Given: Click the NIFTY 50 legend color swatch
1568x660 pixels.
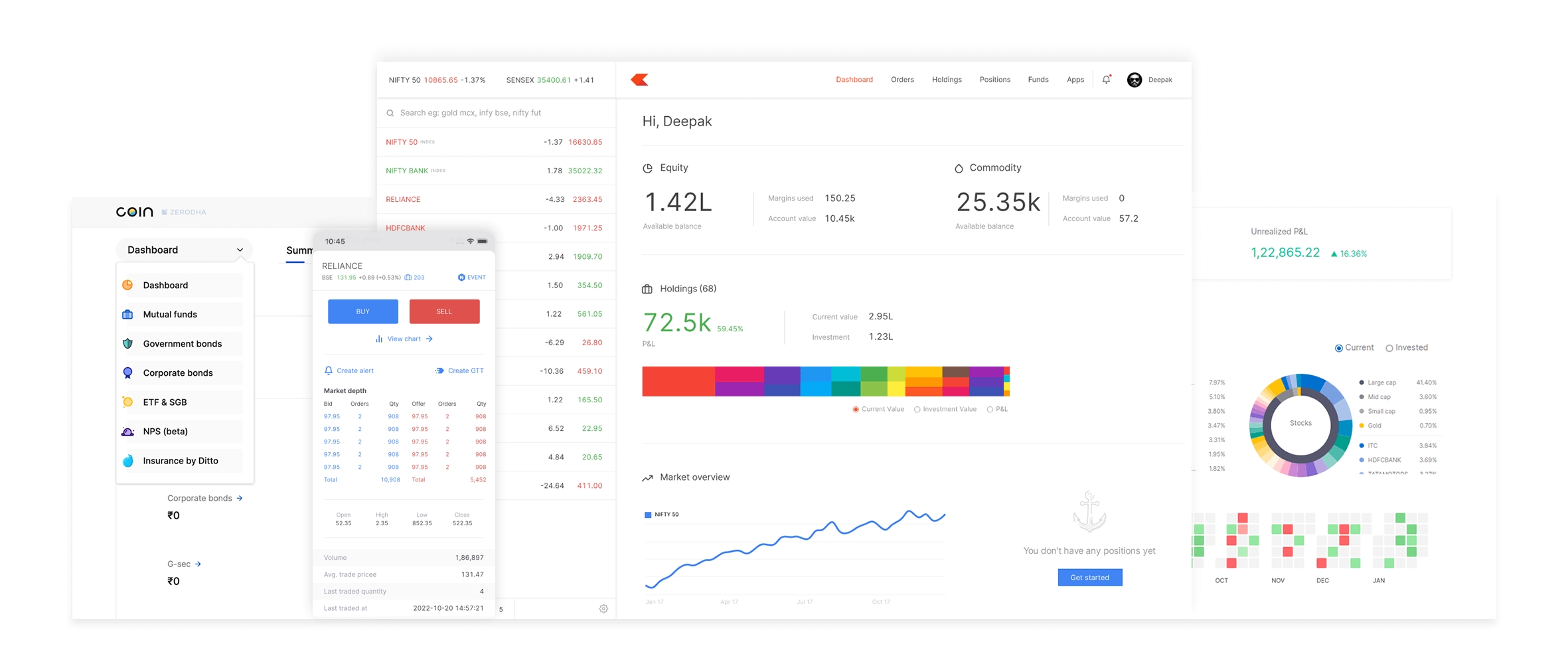Looking at the screenshot, I should click(648, 513).
